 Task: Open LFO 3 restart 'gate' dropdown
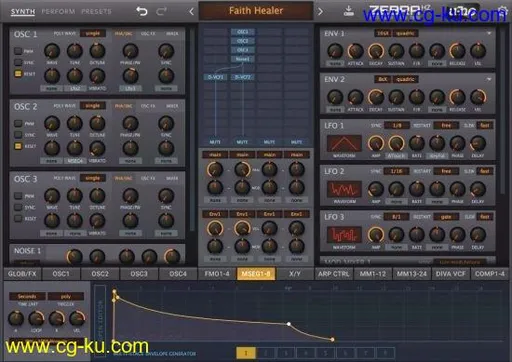(446, 217)
